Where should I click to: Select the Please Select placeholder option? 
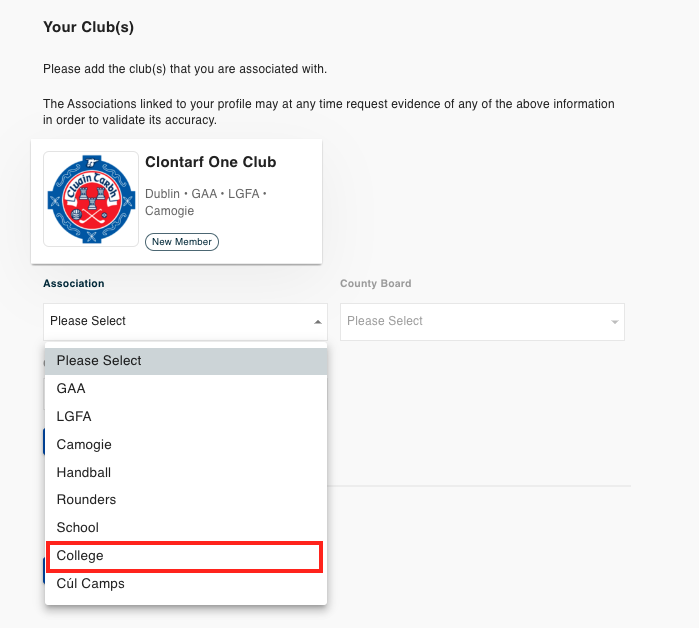[x=186, y=361]
